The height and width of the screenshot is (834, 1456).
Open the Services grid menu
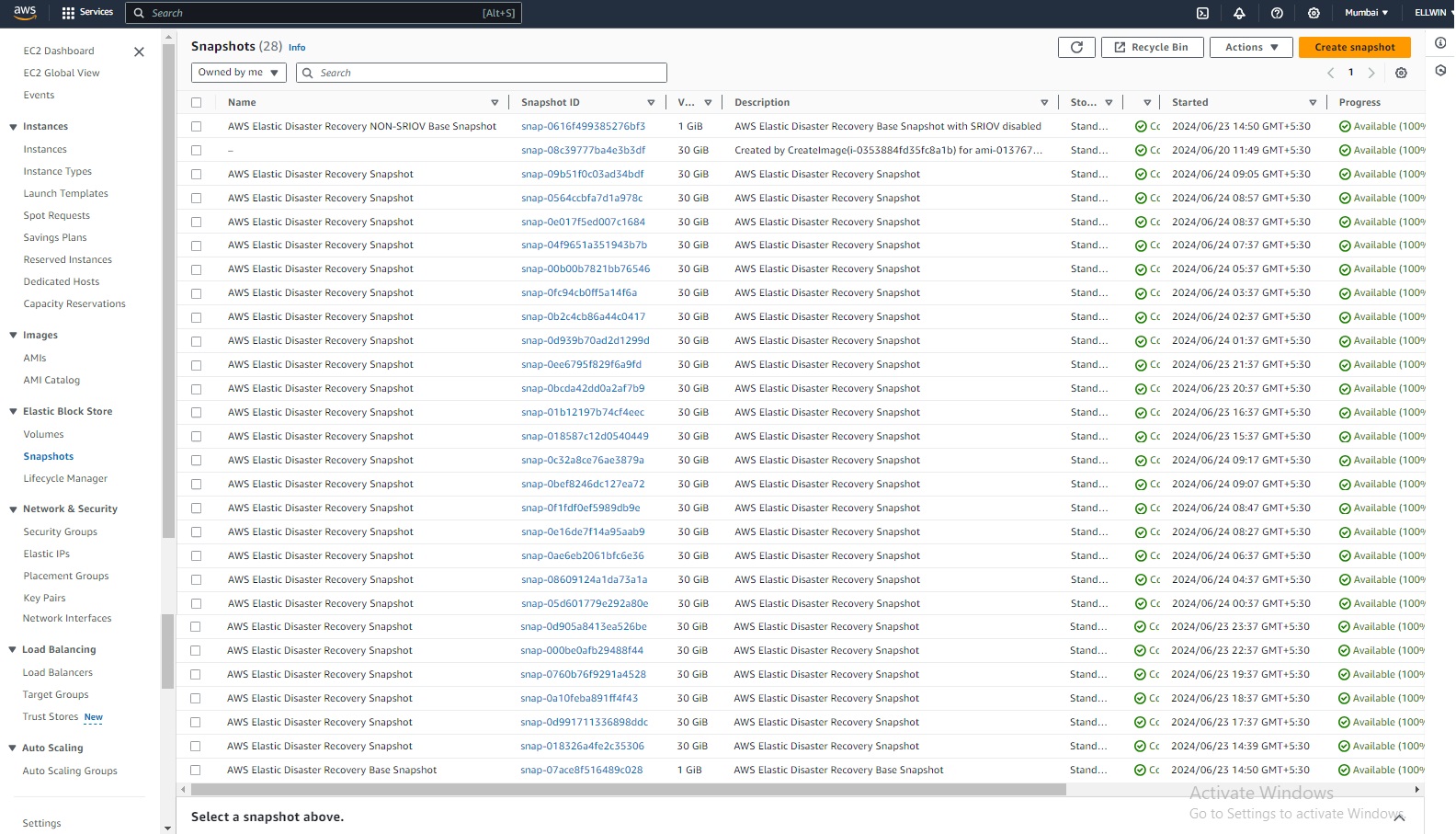pos(87,13)
